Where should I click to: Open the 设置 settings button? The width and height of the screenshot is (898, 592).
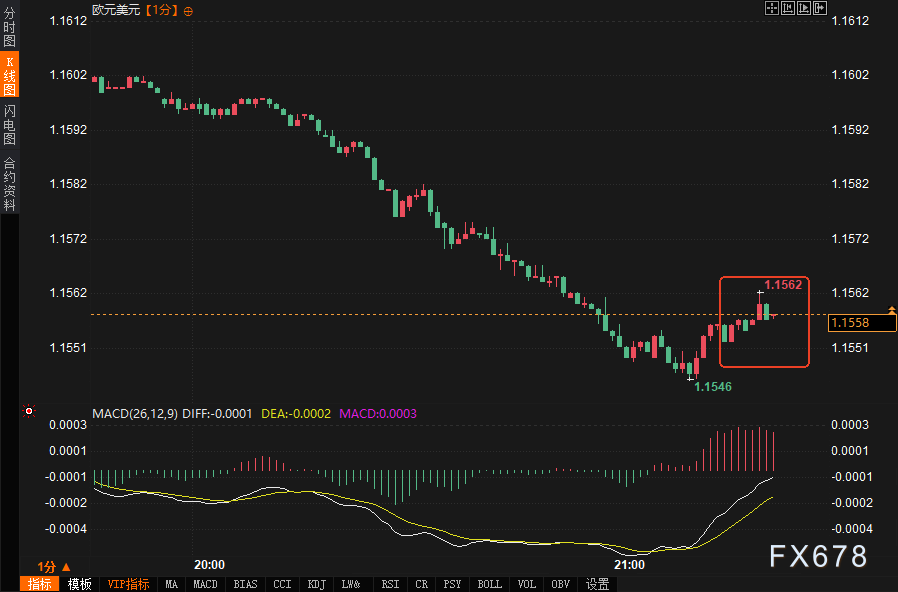point(597,584)
